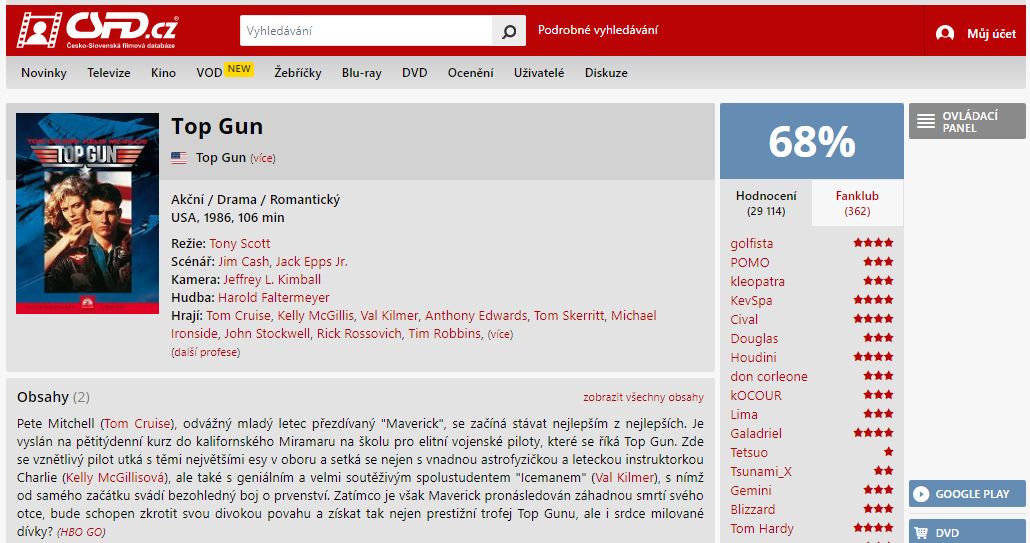The width and height of the screenshot is (1030, 543).
Task: Open user Douglas's profile
Action: 754,339
